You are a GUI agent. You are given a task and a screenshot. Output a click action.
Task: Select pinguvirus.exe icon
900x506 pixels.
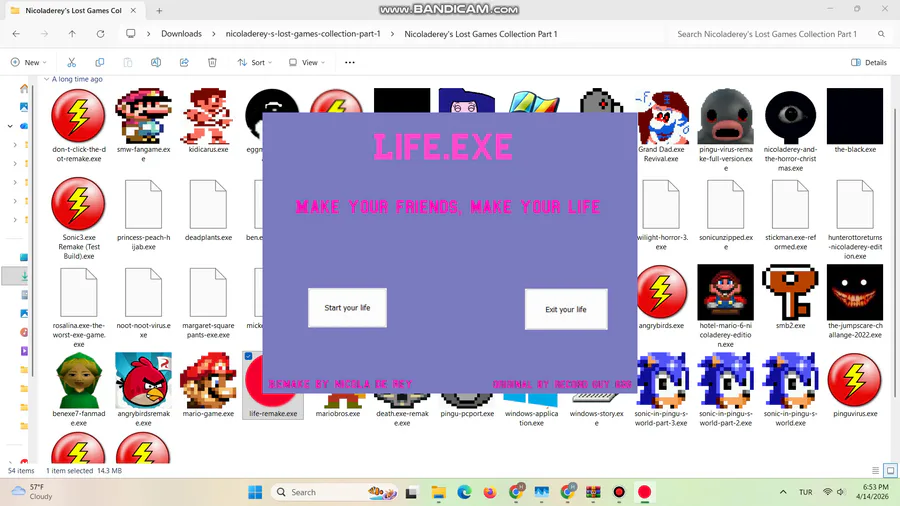tap(855, 380)
